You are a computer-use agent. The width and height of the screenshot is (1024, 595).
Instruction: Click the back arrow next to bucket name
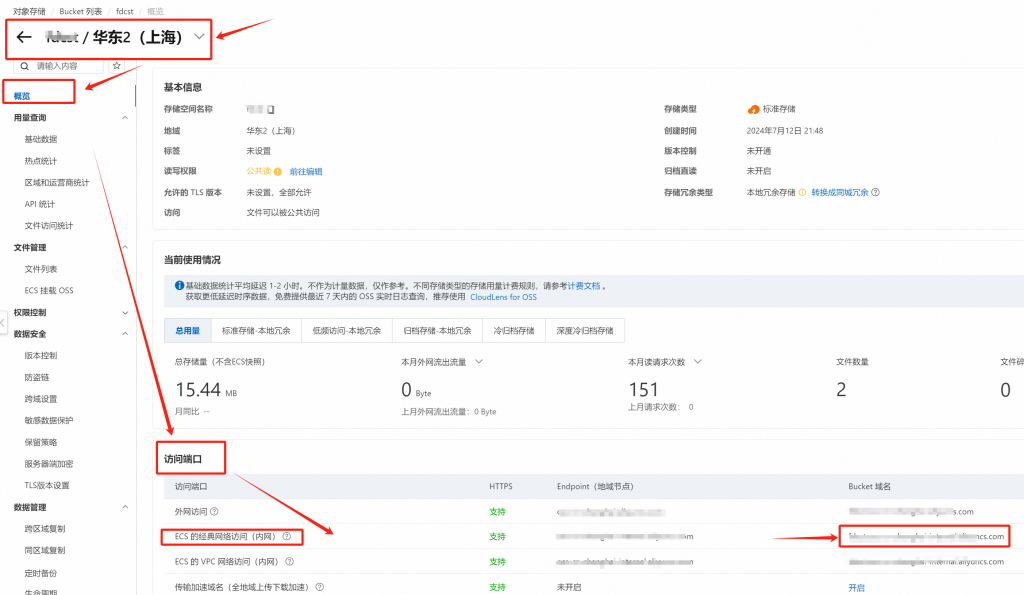coord(24,37)
